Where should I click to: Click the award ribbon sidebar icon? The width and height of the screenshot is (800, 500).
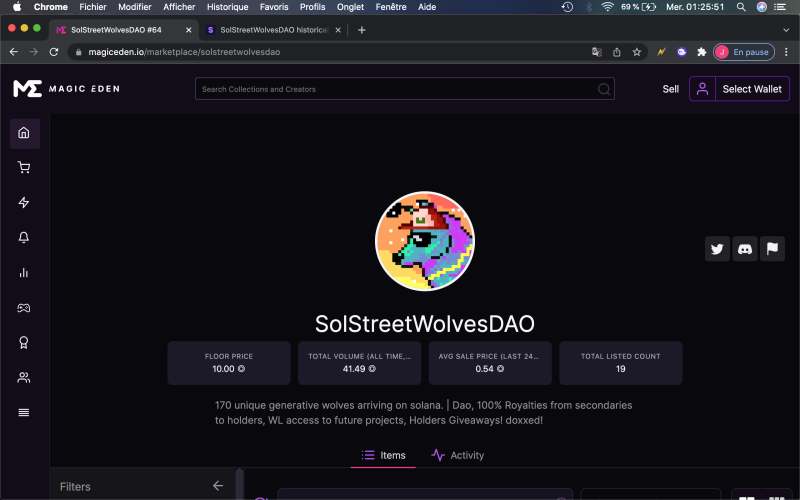(x=24, y=342)
